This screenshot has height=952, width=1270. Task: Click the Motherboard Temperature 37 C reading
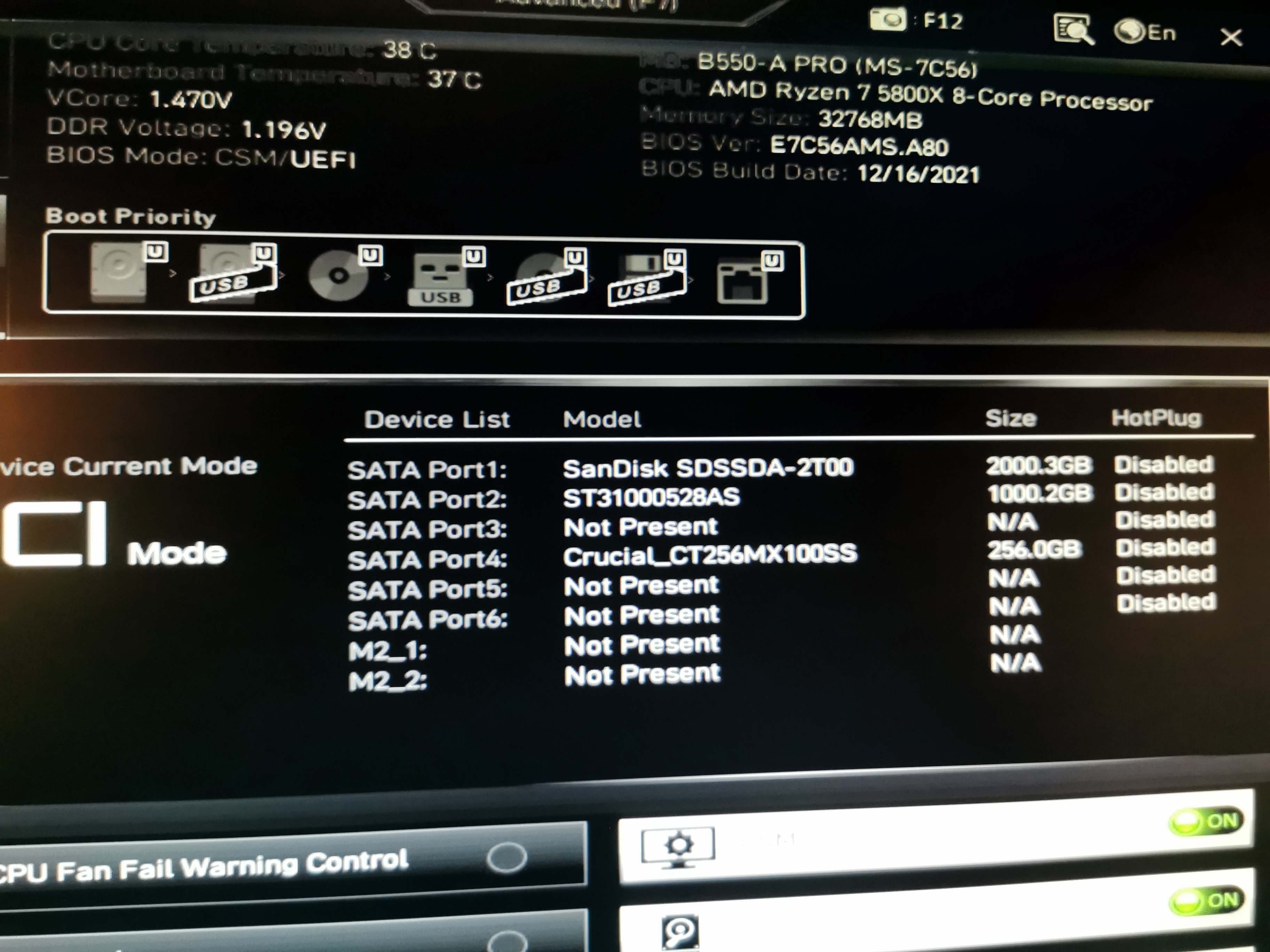pos(264,74)
